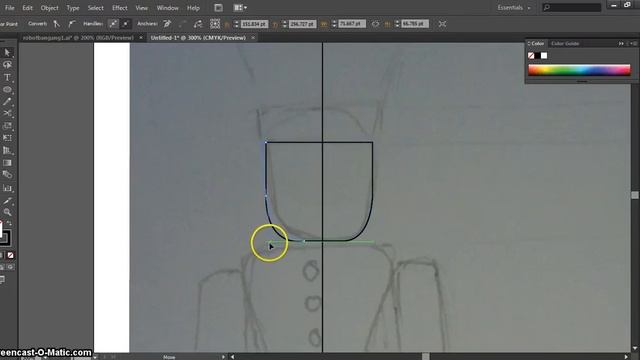Open the Type menu
This screenshot has width=640, height=360.
(x=73, y=8)
